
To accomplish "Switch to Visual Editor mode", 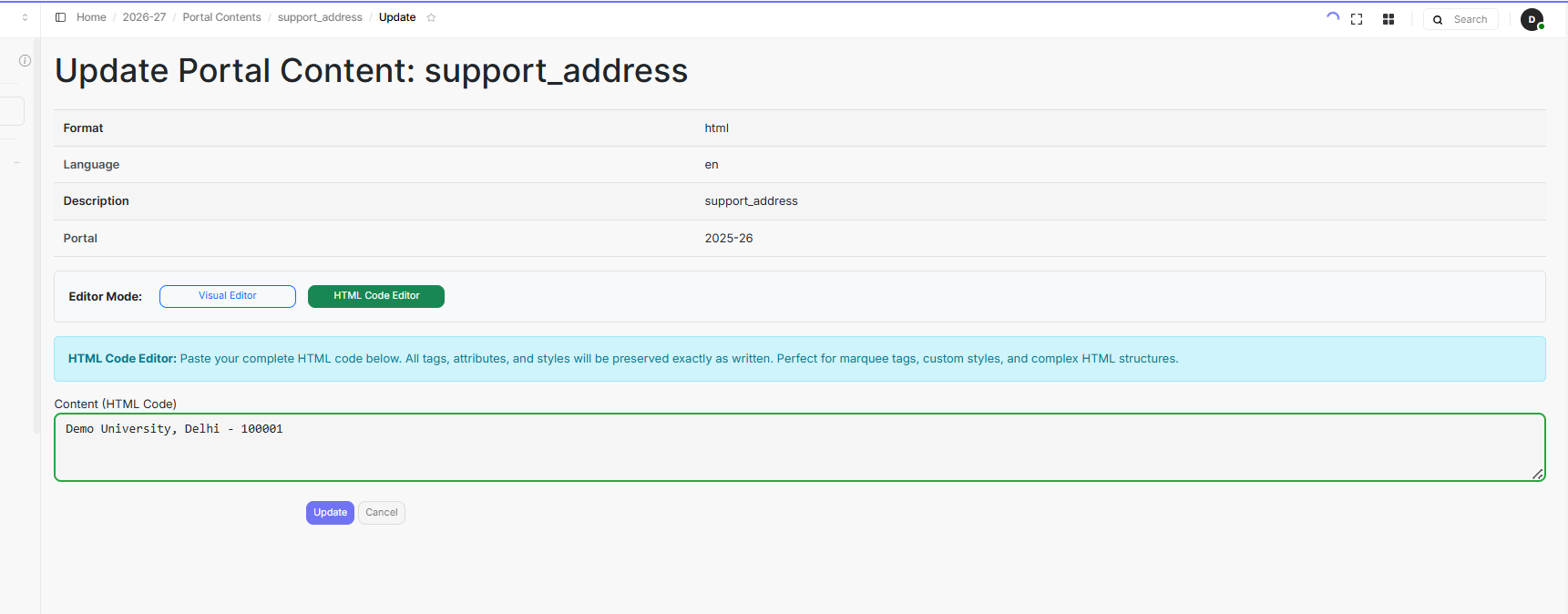I will 228,296.
